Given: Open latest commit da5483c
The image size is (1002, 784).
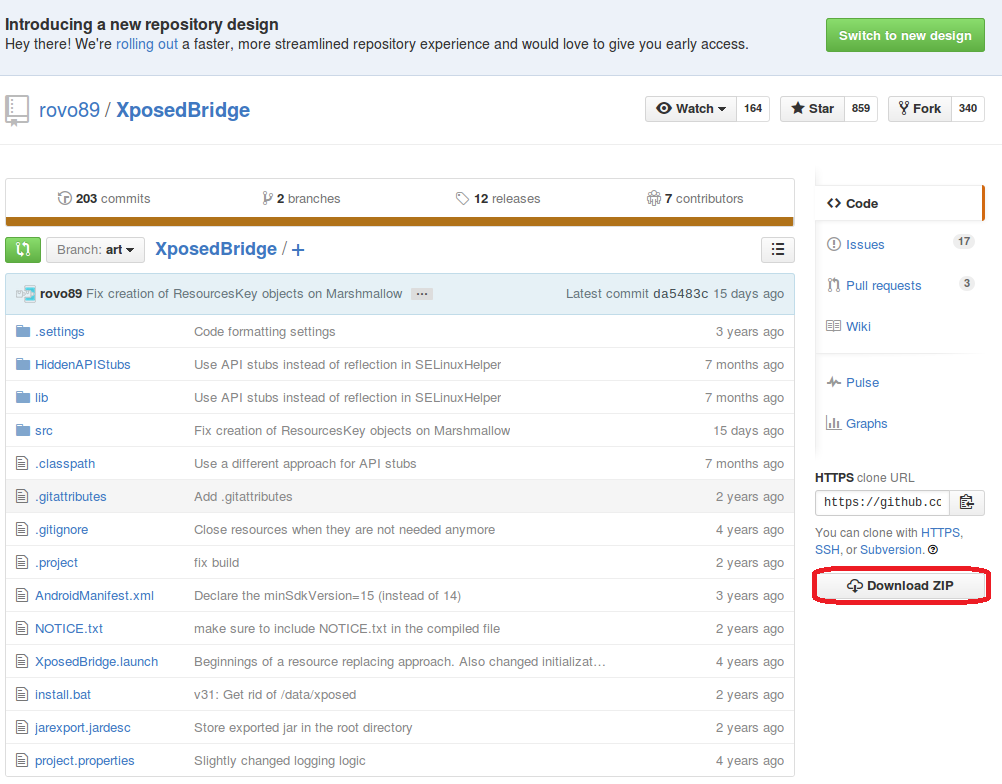Looking at the screenshot, I should (x=681, y=294).
